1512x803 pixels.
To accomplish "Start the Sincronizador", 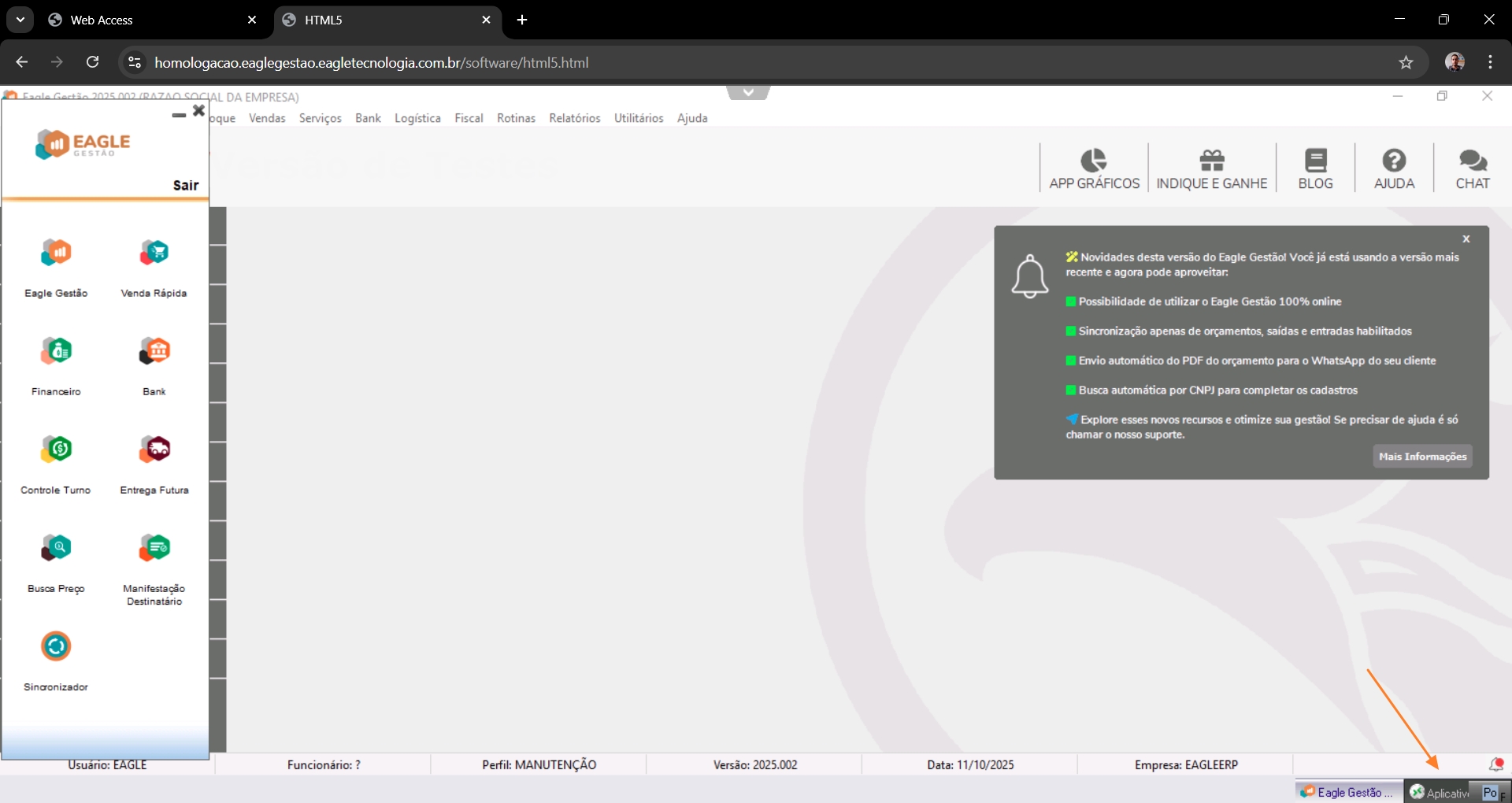I will click(x=56, y=646).
